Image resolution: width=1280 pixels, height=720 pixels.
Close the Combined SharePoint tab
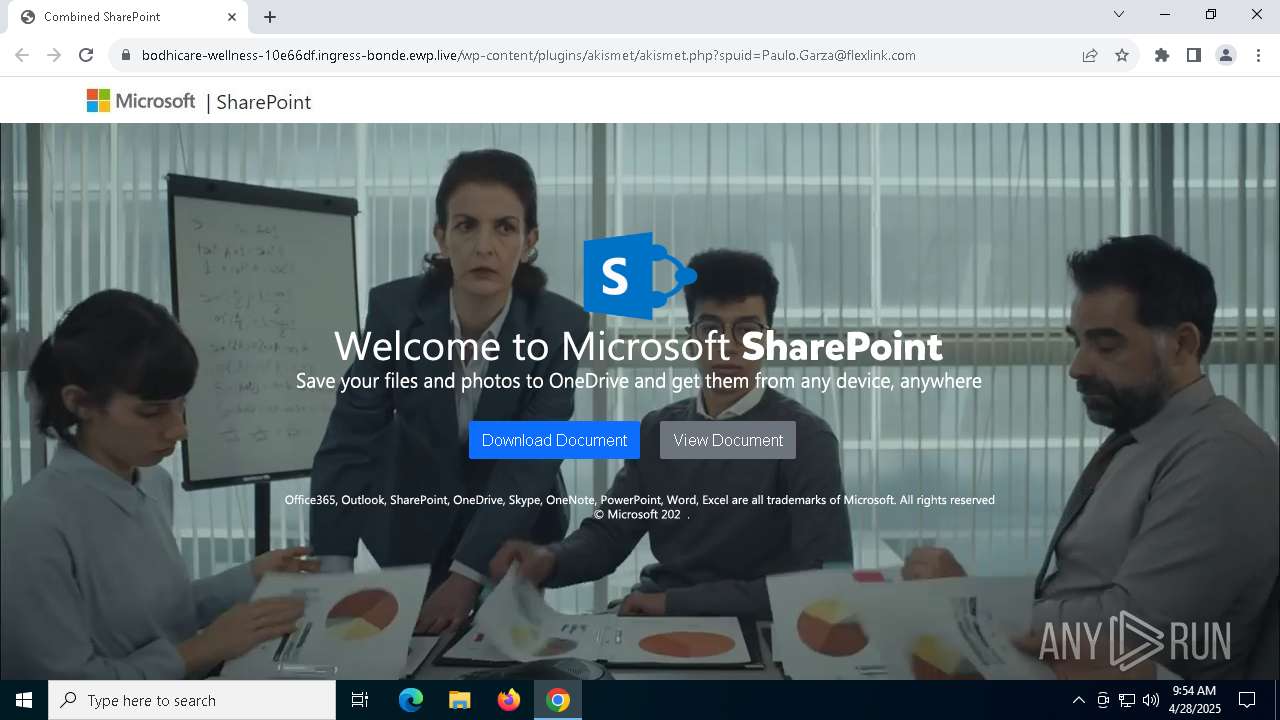coord(232,17)
